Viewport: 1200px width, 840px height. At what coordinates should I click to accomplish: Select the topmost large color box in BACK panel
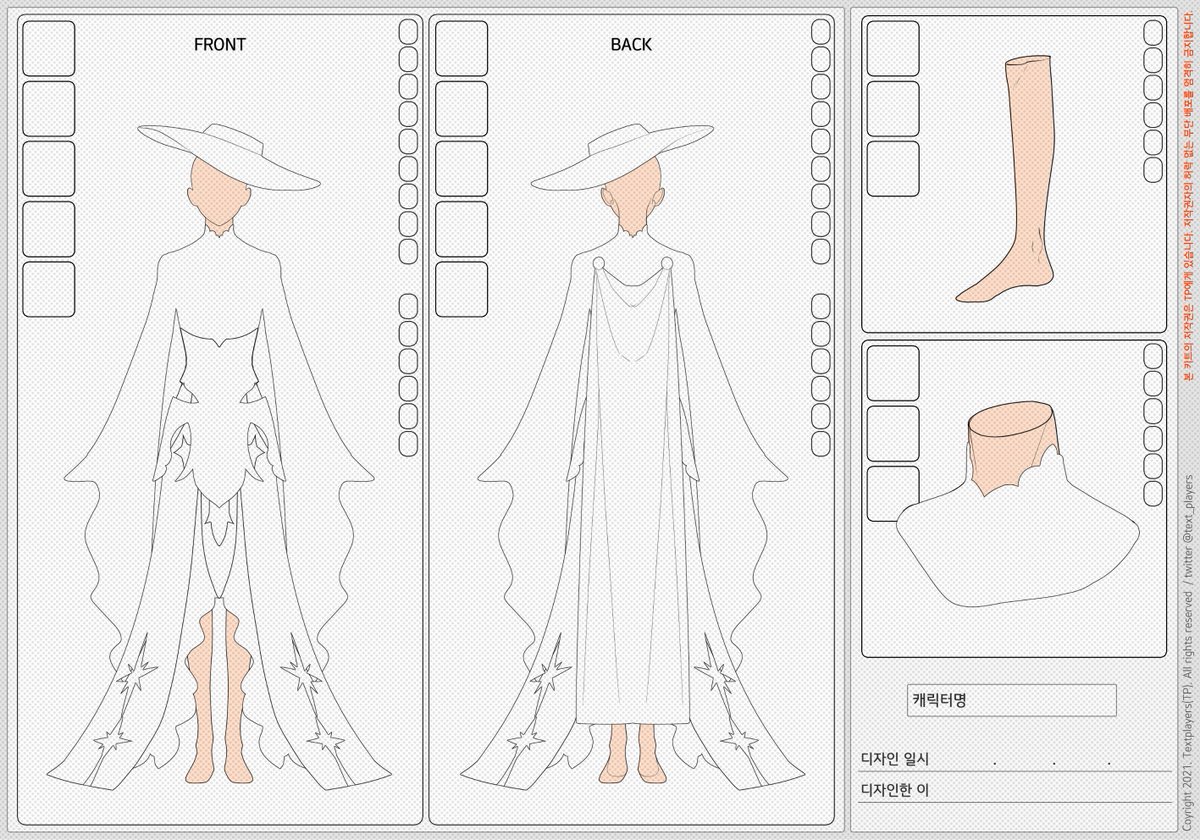coord(461,48)
